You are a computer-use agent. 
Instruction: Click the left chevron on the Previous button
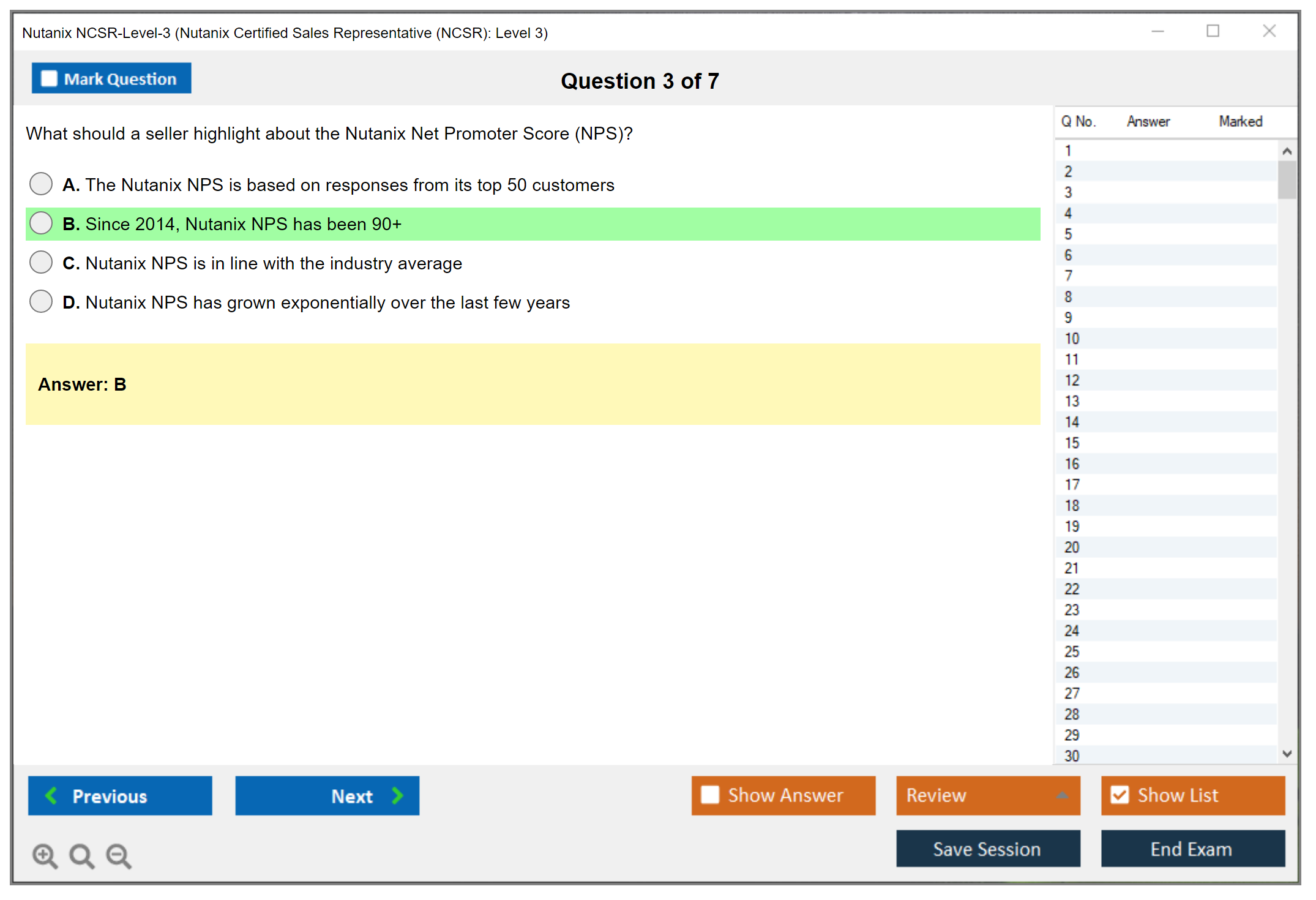tap(51, 795)
